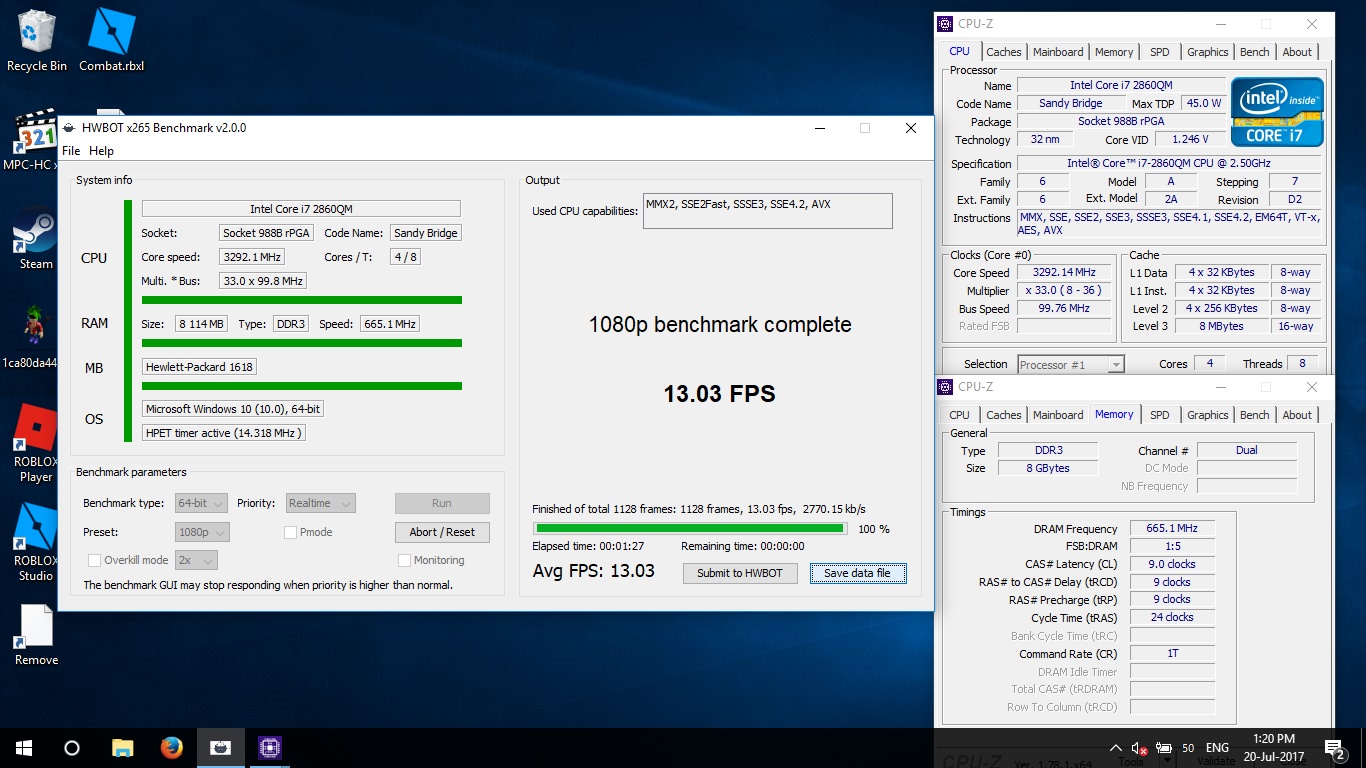Click the Intel Core i7 logo in CPU-Z
The height and width of the screenshot is (768, 1366).
click(x=1277, y=112)
